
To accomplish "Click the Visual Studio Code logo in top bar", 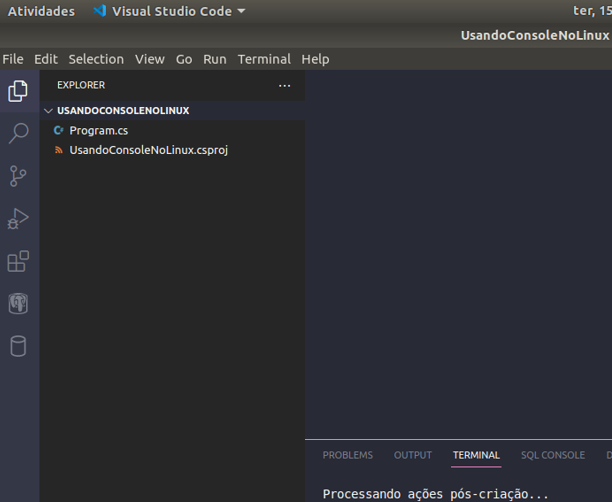I will 100,11.
